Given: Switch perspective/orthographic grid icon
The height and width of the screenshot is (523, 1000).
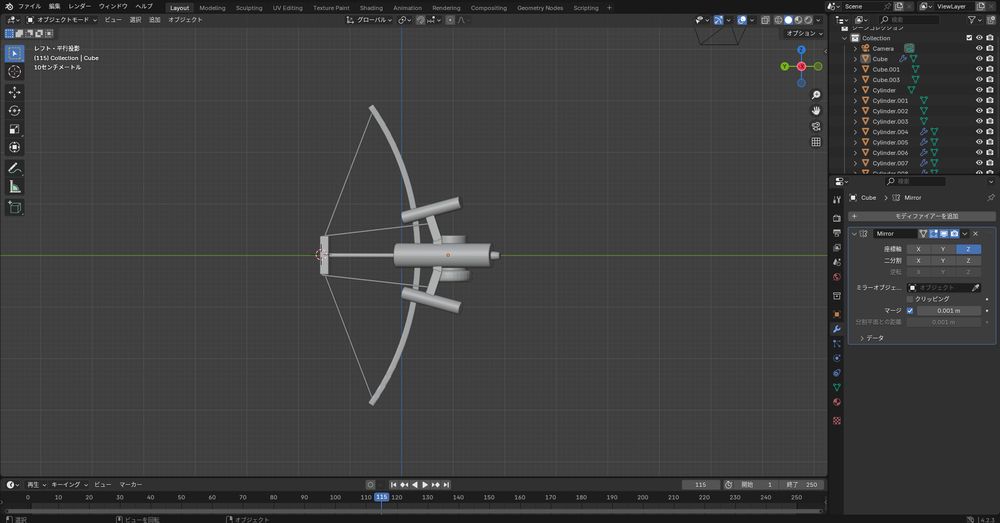Looking at the screenshot, I should point(816,142).
